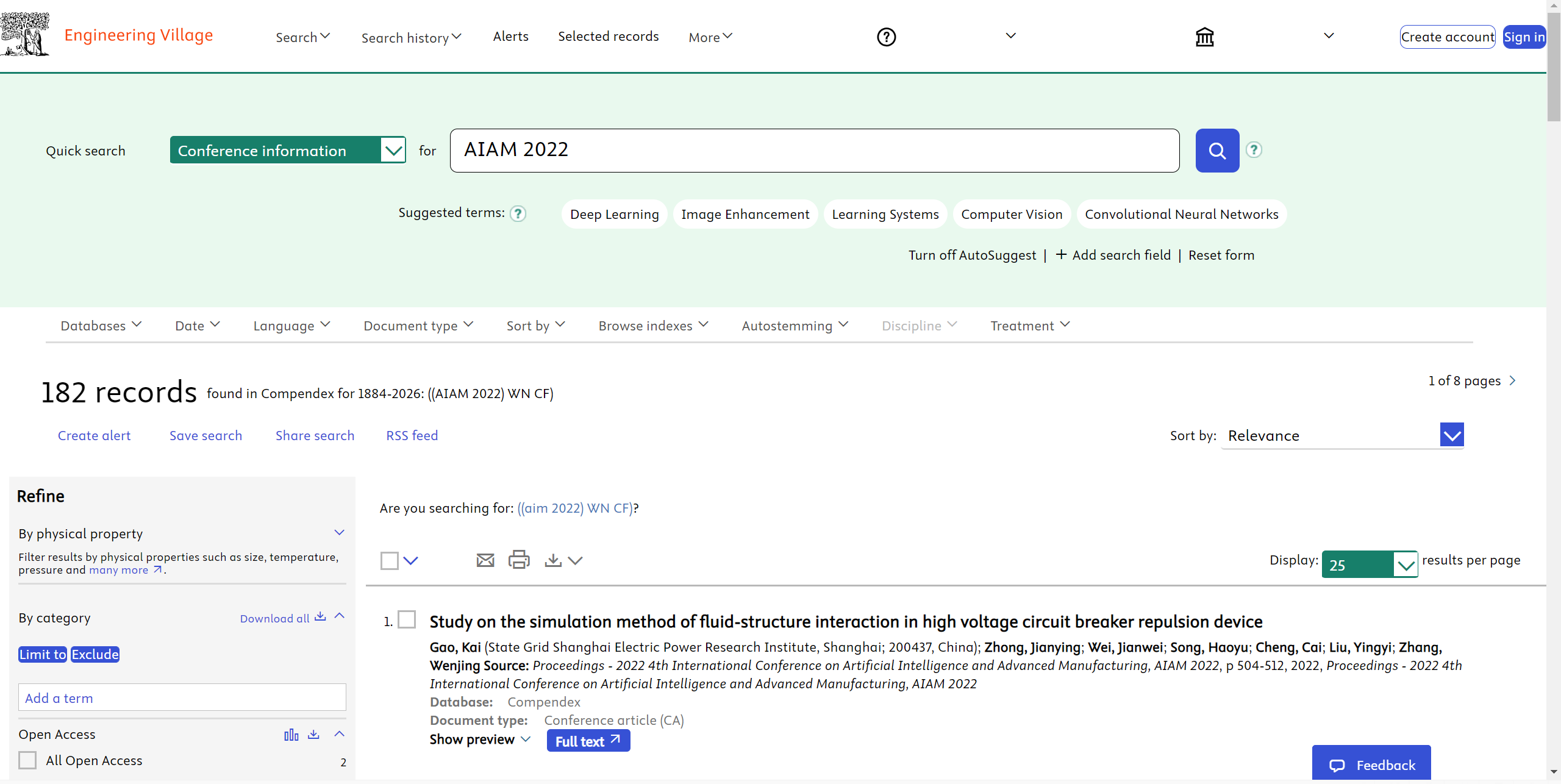Open the Sort by filter menu
The width and height of the screenshot is (1561, 784).
point(536,326)
